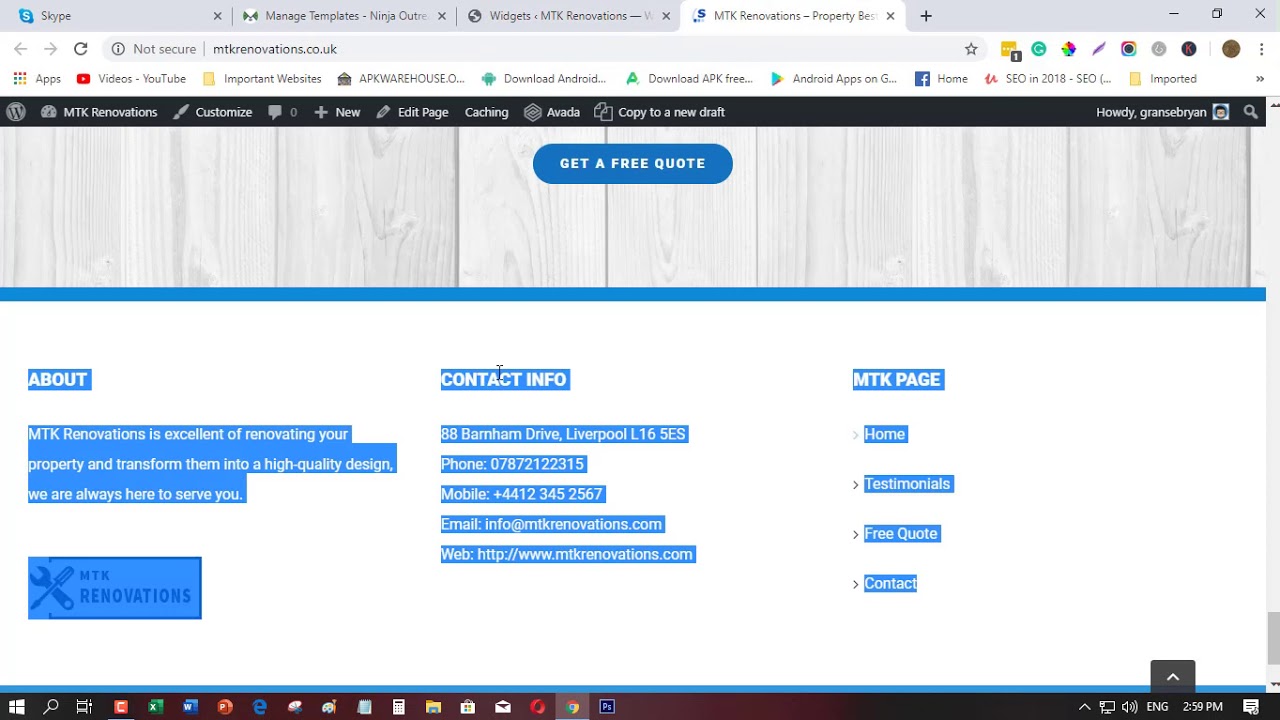Open the Calculator from the taskbar
This screenshot has height=720, width=1280.
[x=399, y=707]
